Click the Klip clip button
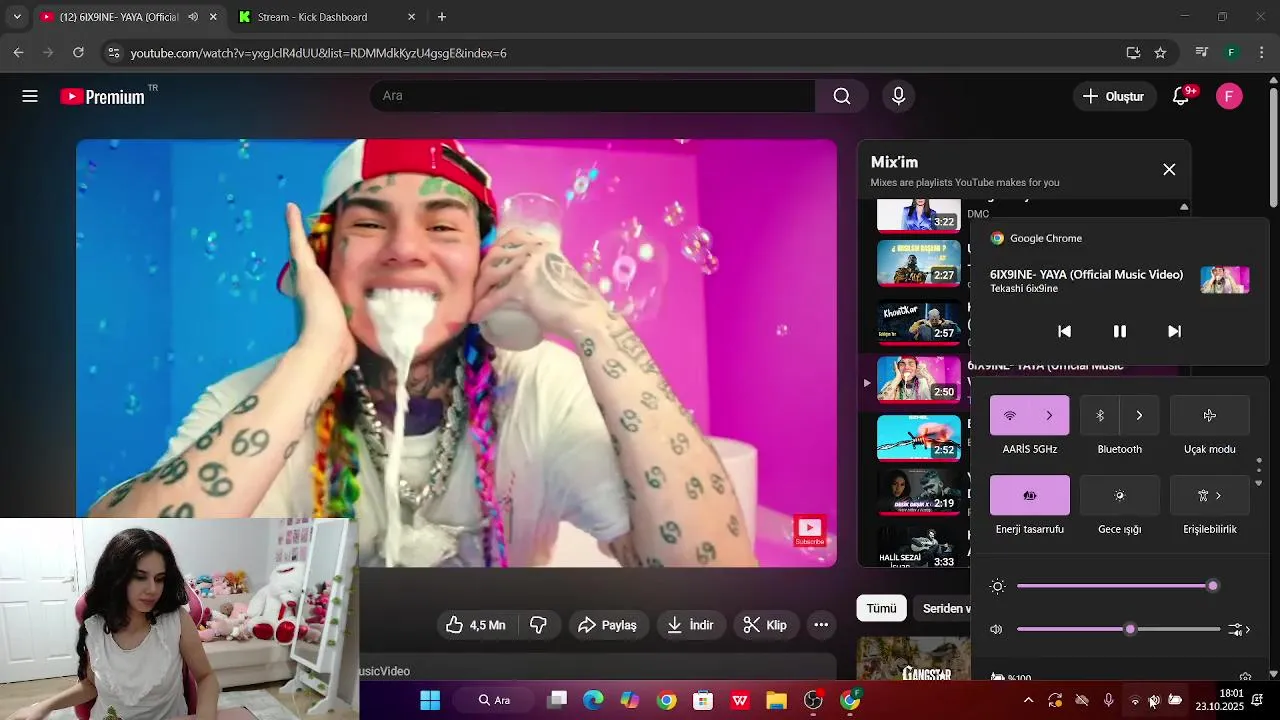Image resolution: width=1280 pixels, height=720 pixels. (765, 625)
